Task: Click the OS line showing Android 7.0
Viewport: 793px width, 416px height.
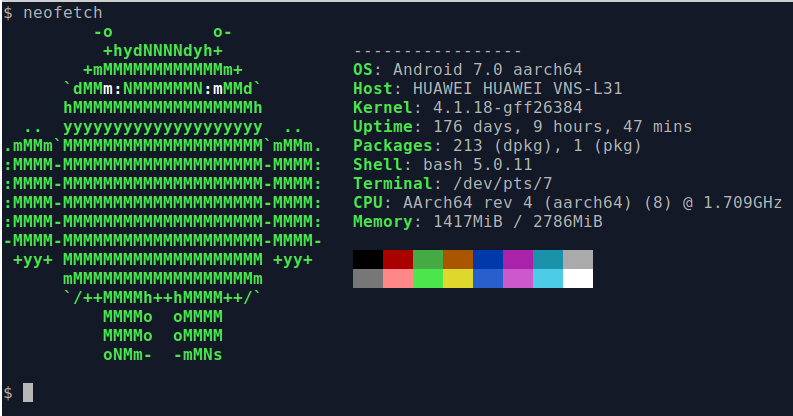Action: [x=468, y=69]
